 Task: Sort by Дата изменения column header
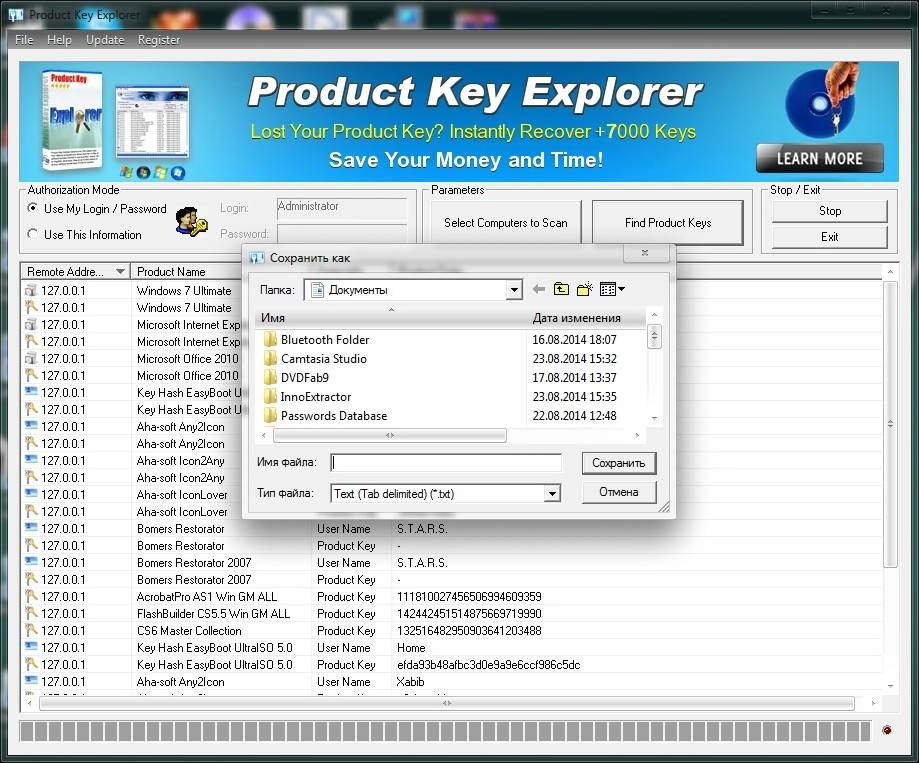click(x=586, y=318)
